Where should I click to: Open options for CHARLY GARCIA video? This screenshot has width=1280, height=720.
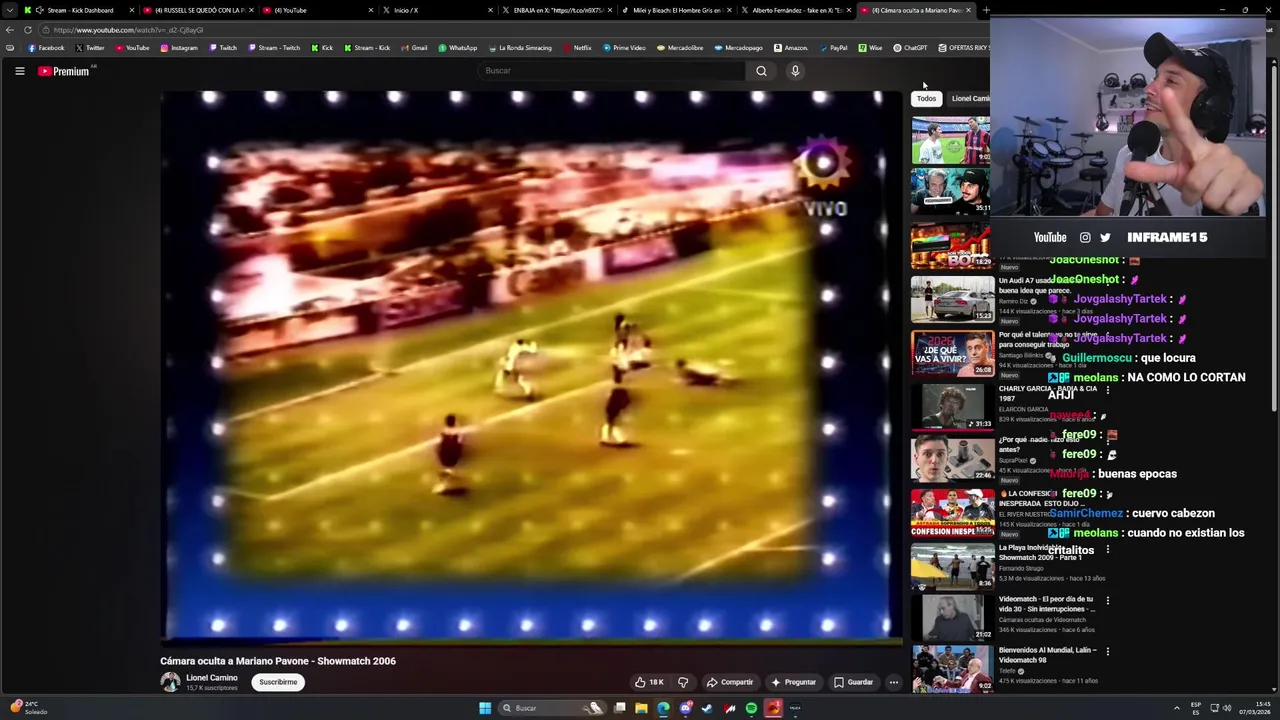(1107, 391)
